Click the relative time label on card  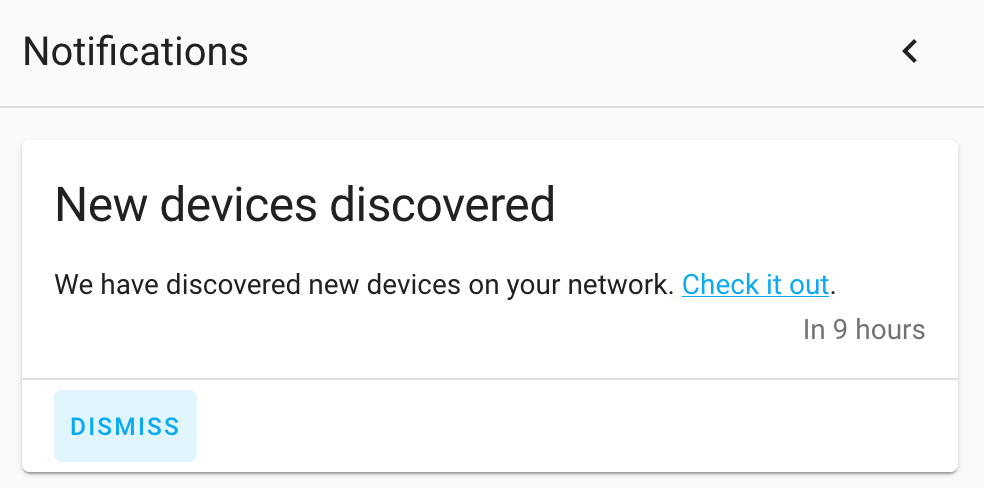coord(864,330)
